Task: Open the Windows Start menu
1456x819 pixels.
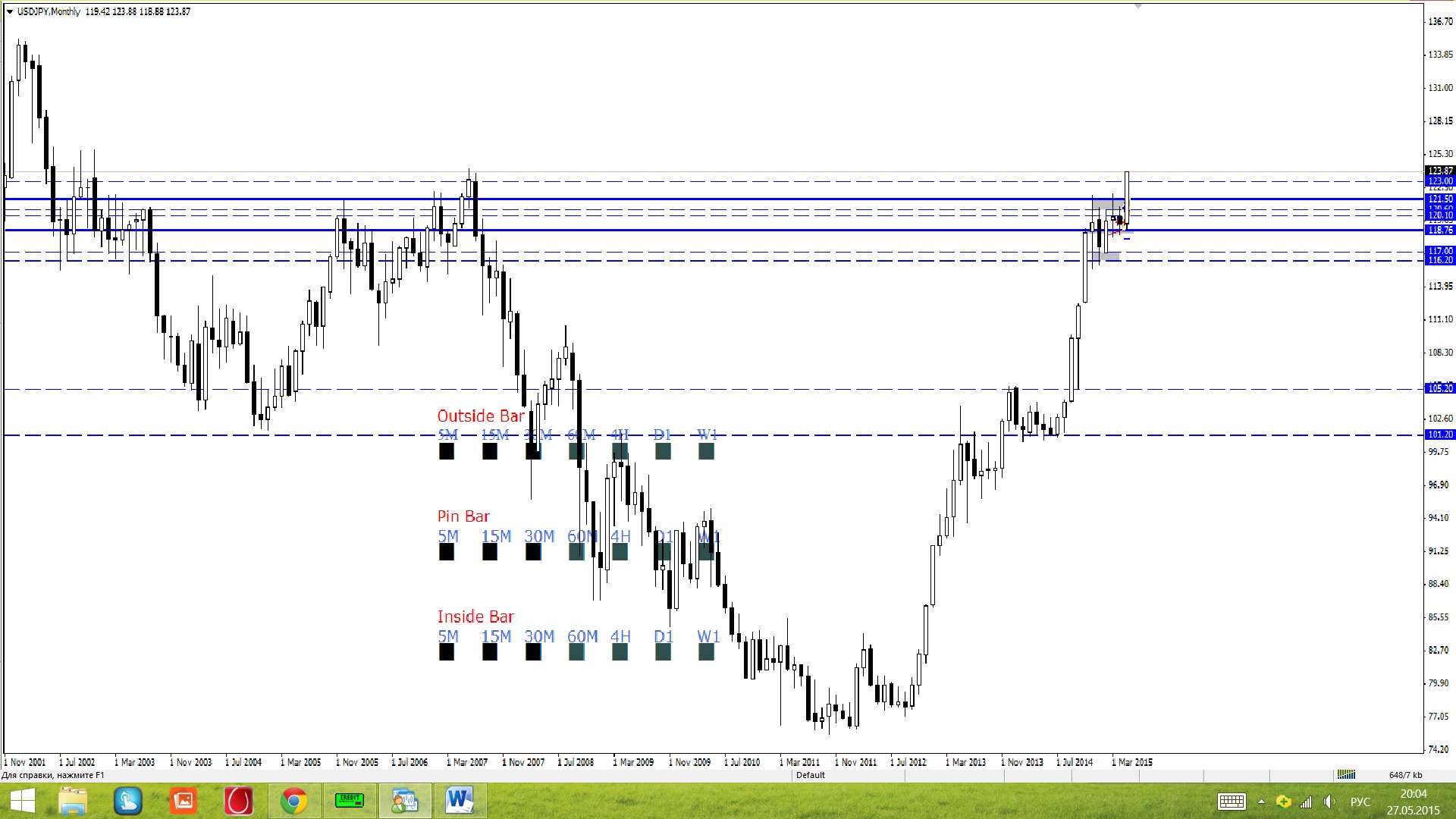Action: tap(22, 801)
